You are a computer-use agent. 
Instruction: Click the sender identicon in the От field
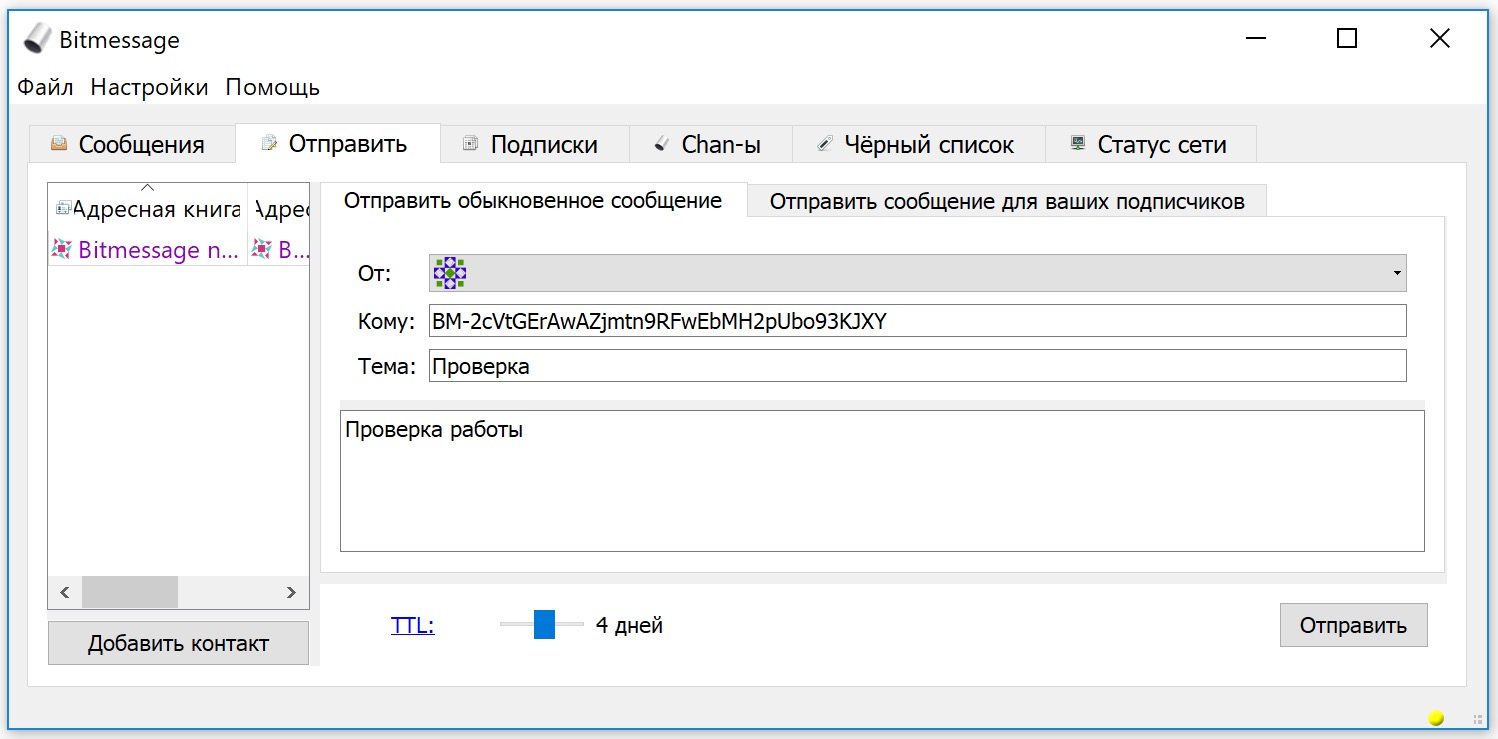(450, 273)
